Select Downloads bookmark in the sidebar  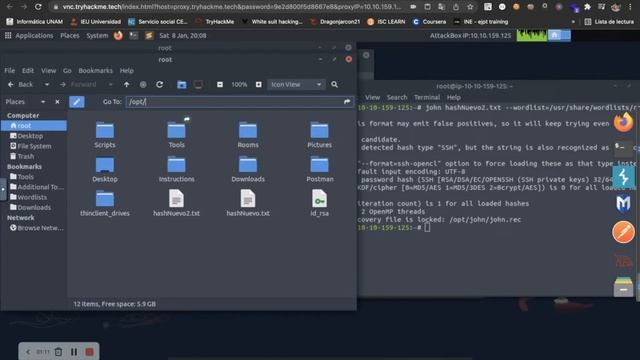(34, 207)
